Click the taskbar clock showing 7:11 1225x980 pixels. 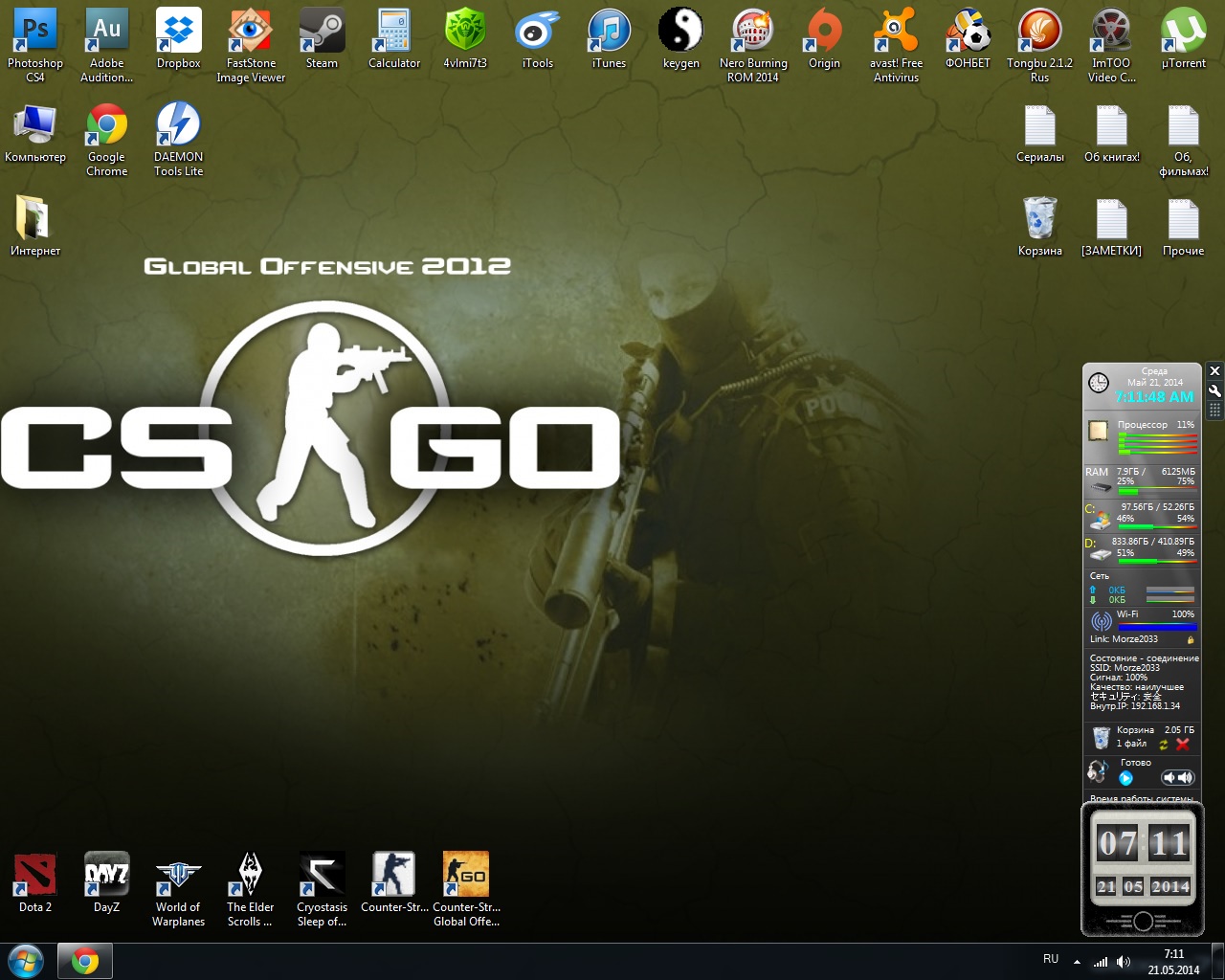[1173, 962]
